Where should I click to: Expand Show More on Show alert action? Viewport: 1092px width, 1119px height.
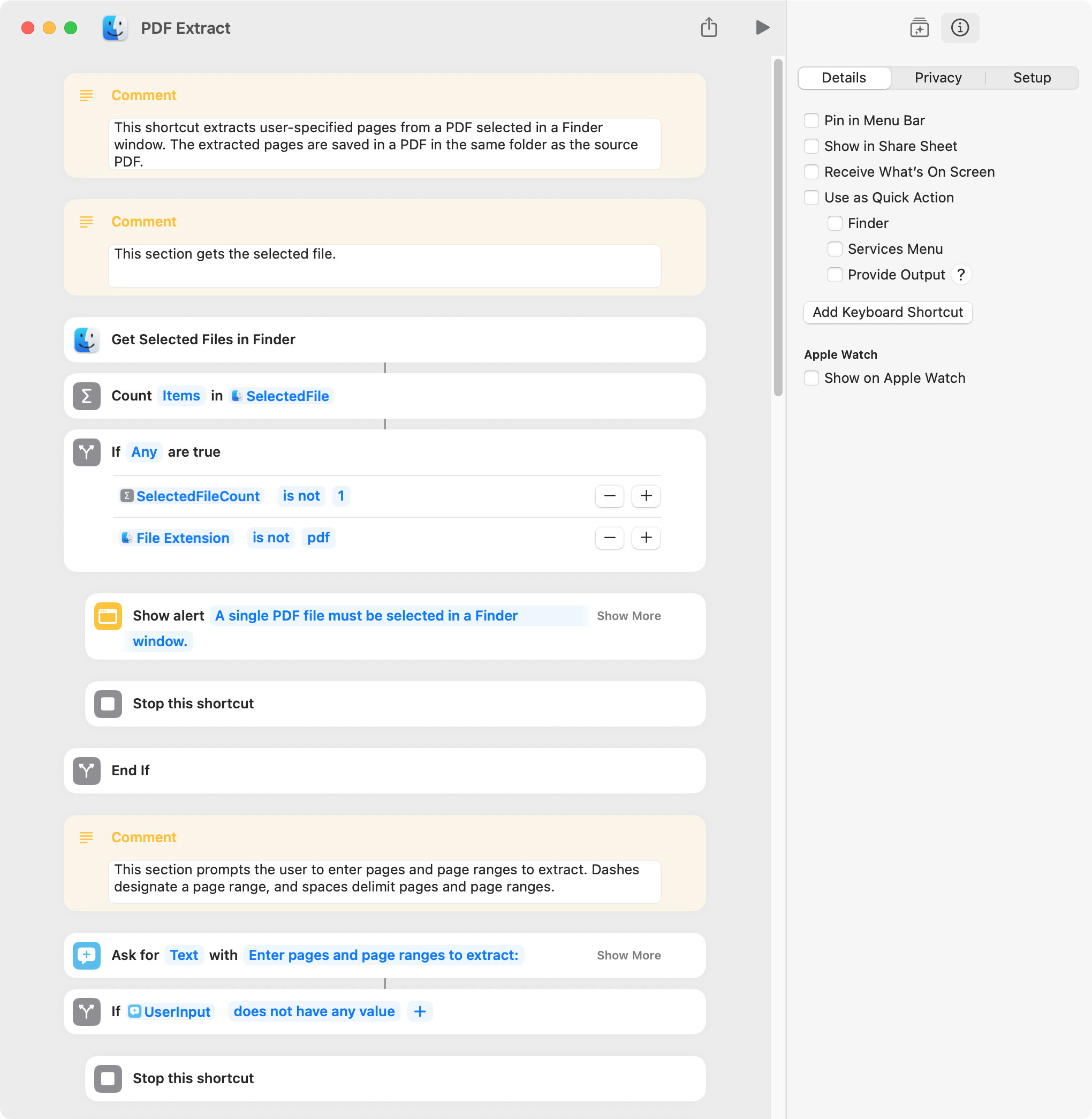pos(628,616)
